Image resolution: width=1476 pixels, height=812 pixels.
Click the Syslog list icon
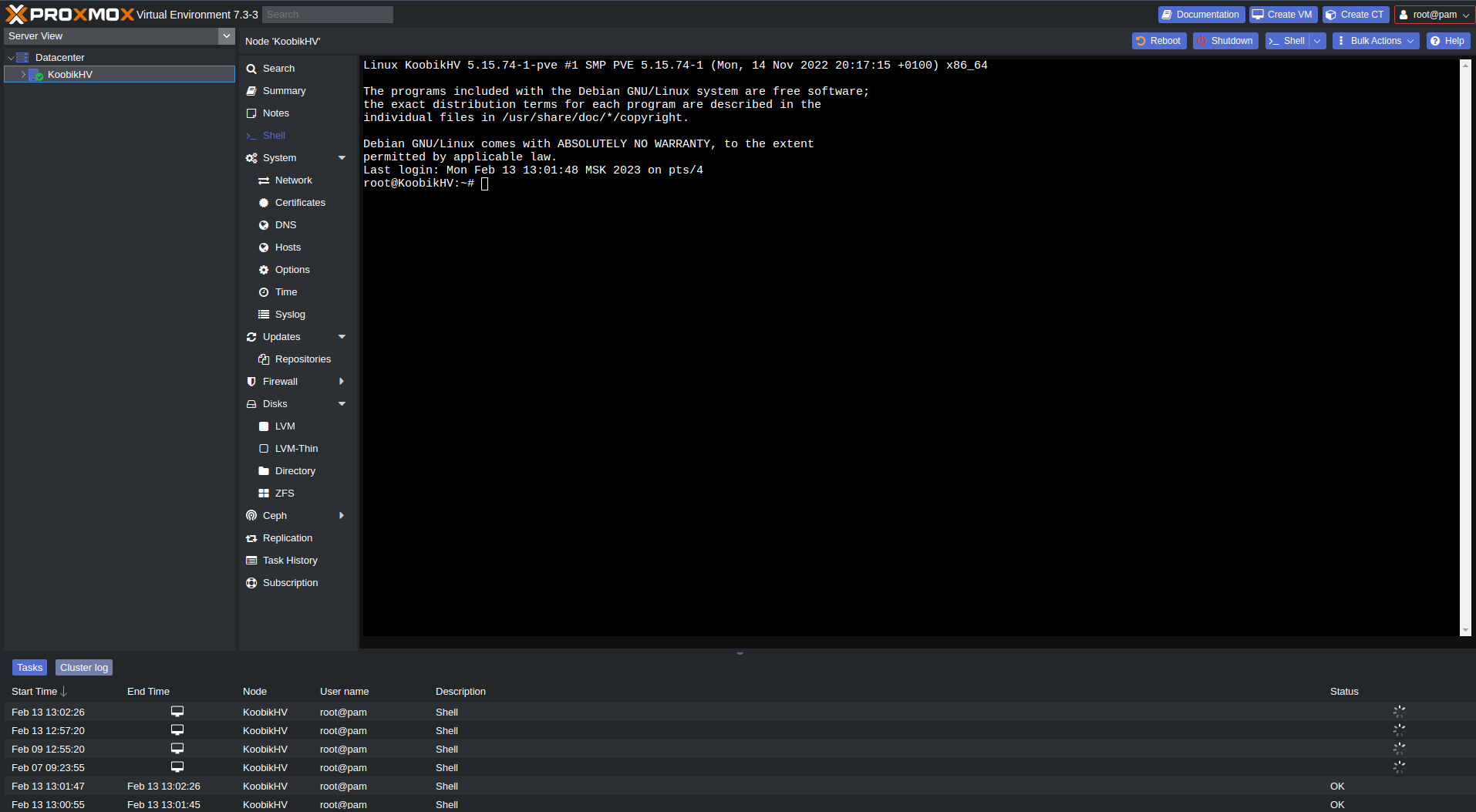click(264, 315)
